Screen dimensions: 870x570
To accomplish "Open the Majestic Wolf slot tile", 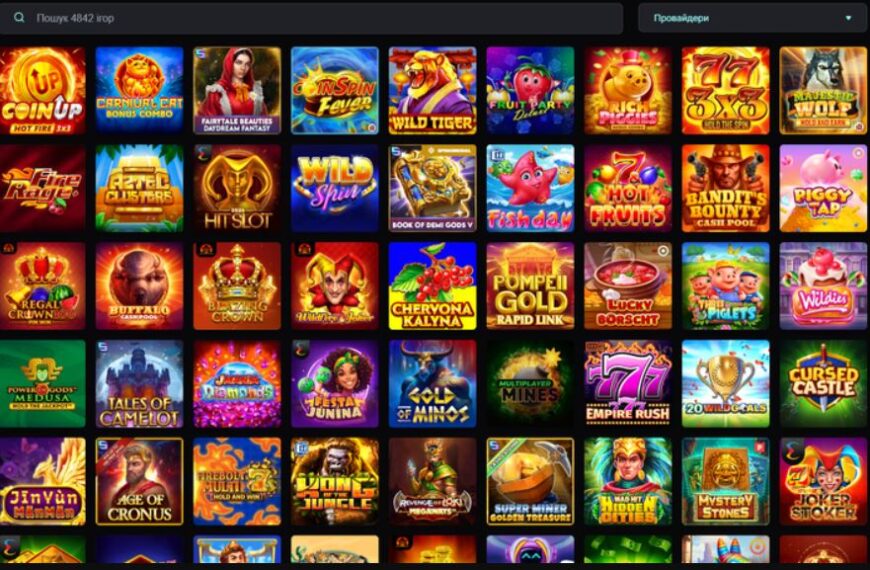I will [x=823, y=90].
